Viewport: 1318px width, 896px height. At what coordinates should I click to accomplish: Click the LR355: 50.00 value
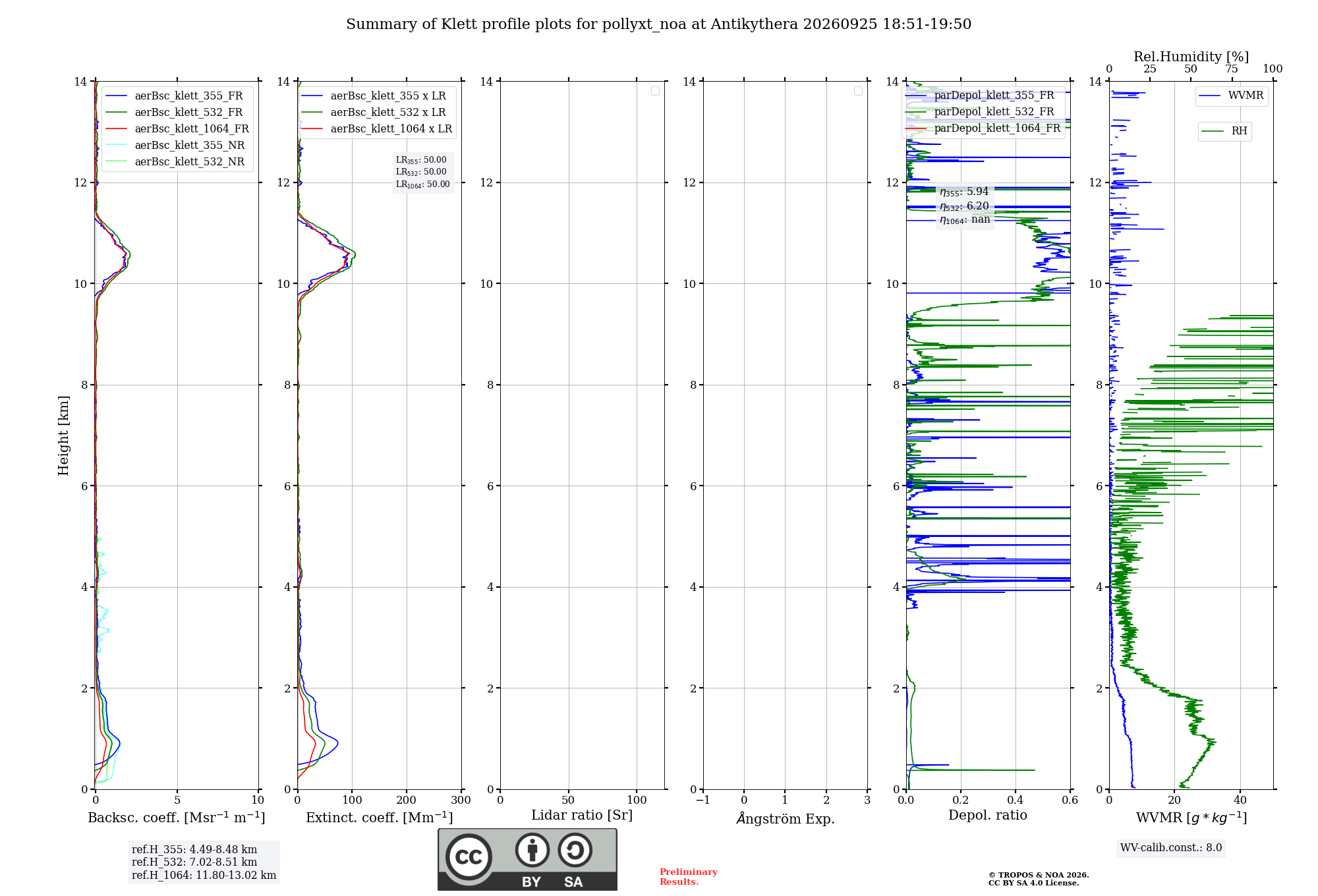click(421, 160)
